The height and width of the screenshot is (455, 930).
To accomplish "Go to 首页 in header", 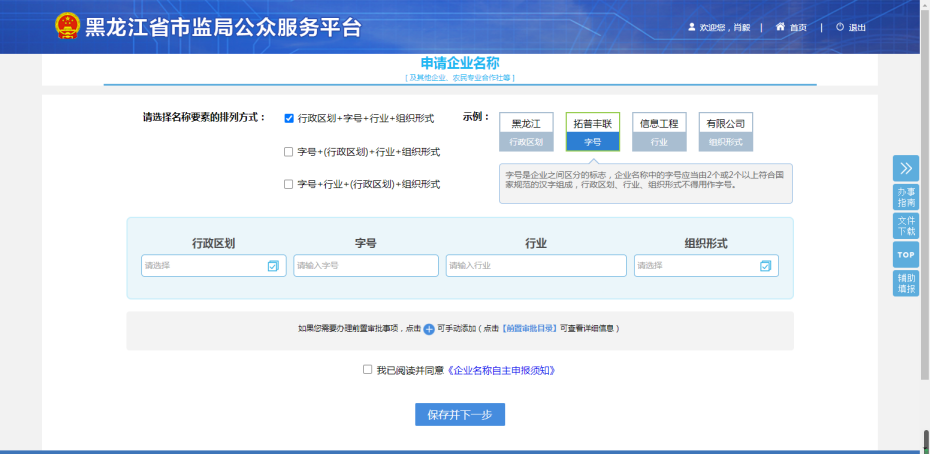I will coord(798,27).
